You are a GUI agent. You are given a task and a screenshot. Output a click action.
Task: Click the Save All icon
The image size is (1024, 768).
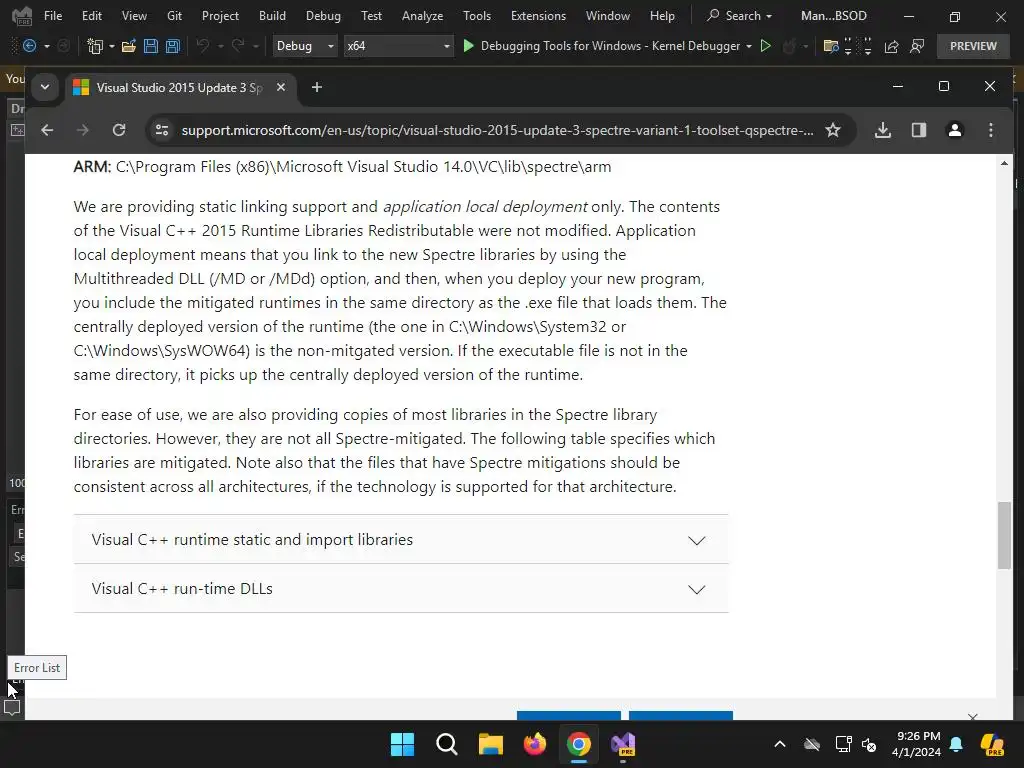(x=172, y=46)
